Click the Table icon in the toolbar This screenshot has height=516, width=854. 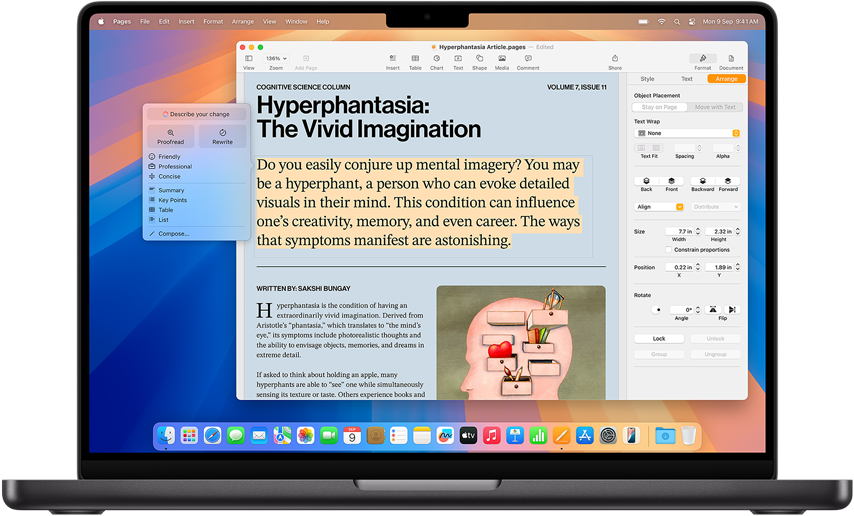415,61
